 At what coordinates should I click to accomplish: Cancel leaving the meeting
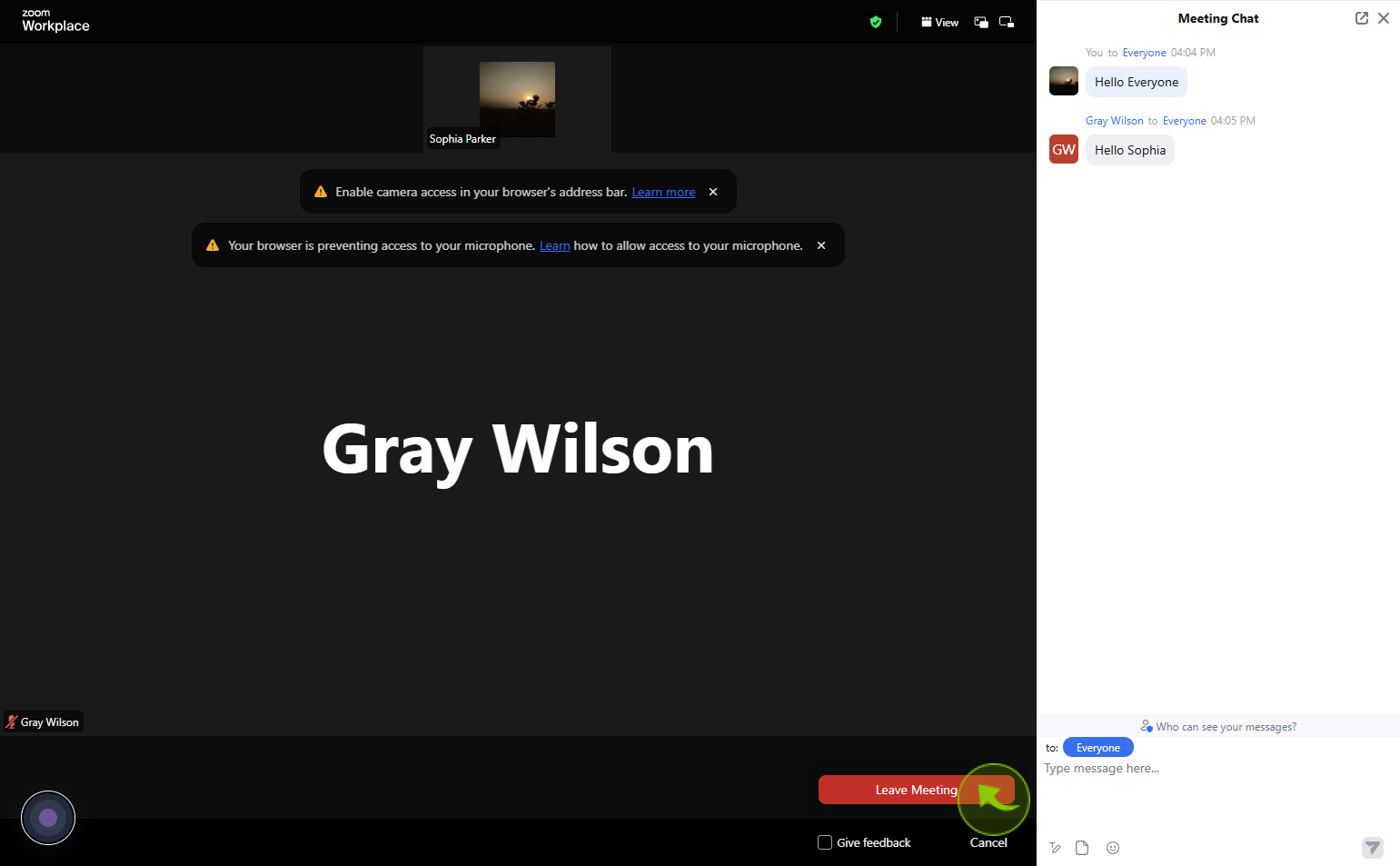988,842
